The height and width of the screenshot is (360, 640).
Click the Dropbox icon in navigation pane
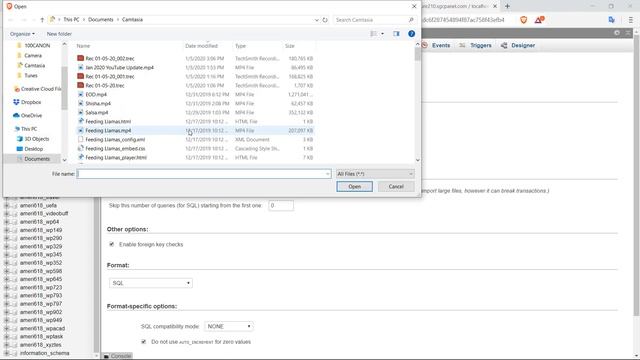point(16,102)
